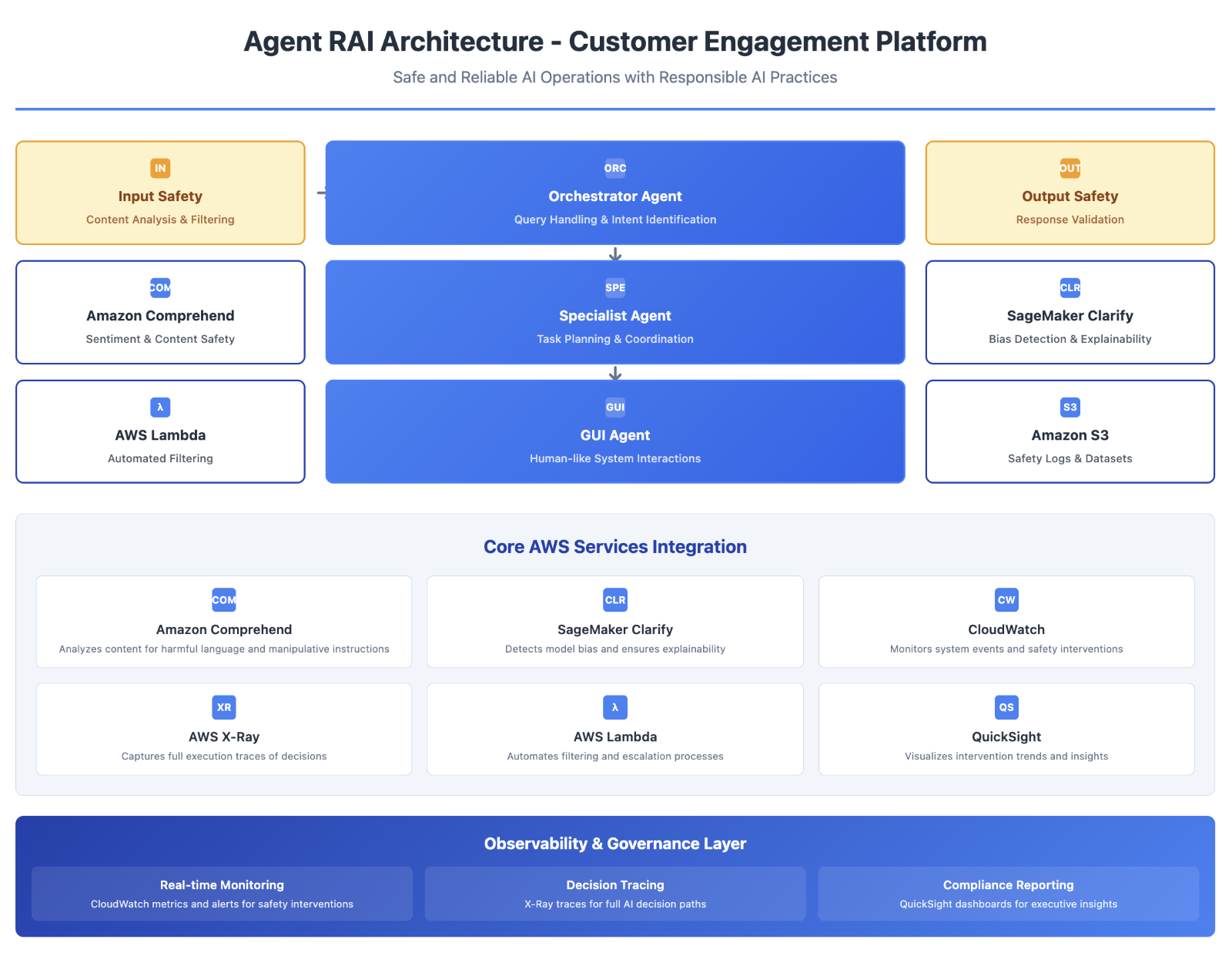Click the Core AWS Services Integration heading
Image resolution: width=1232 pixels, height=956 pixels.
[614, 547]
